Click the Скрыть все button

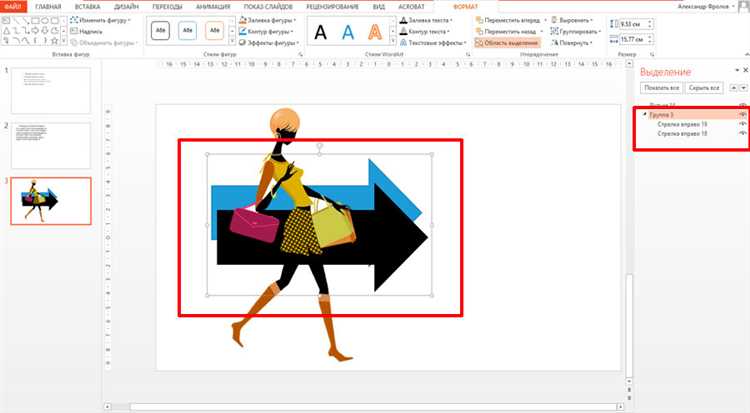704,88
